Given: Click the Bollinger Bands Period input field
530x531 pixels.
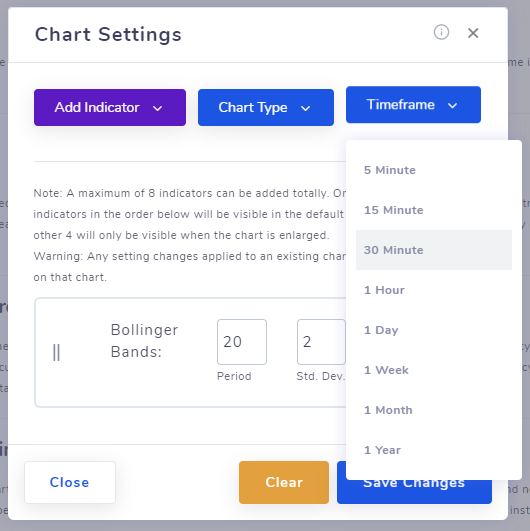Looking at the screenshot, I should [x=242, y=342].
